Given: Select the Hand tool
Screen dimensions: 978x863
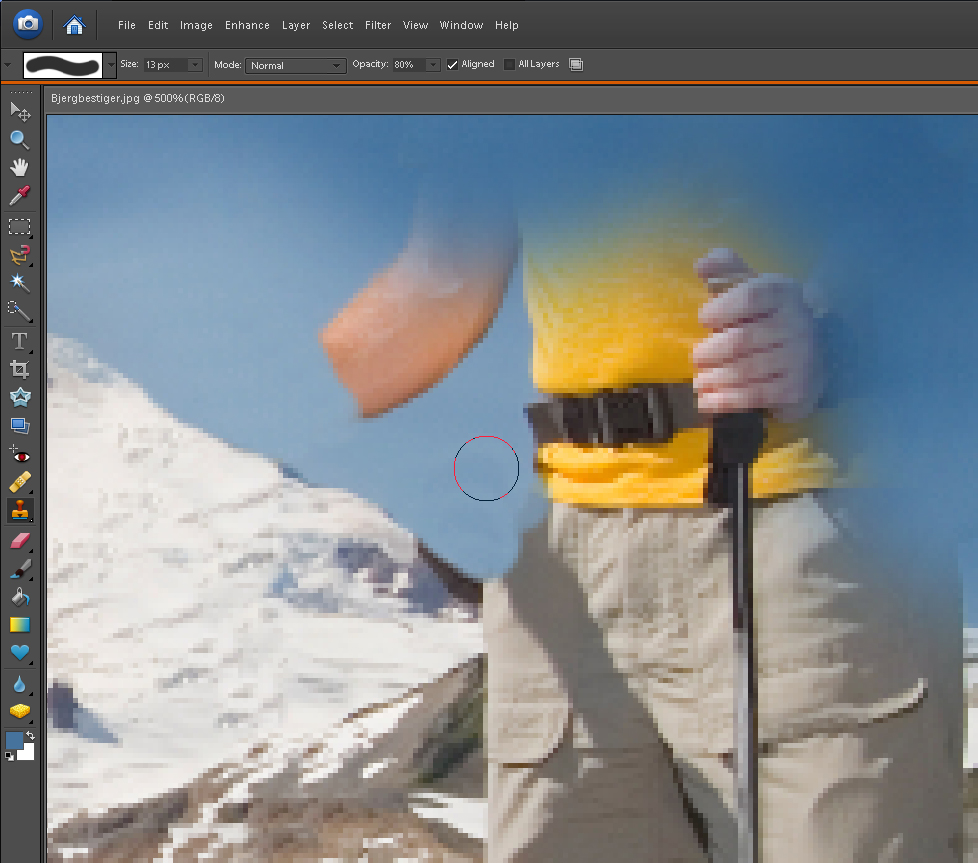Looking at the screenshot, I should [x=19, y=168].
